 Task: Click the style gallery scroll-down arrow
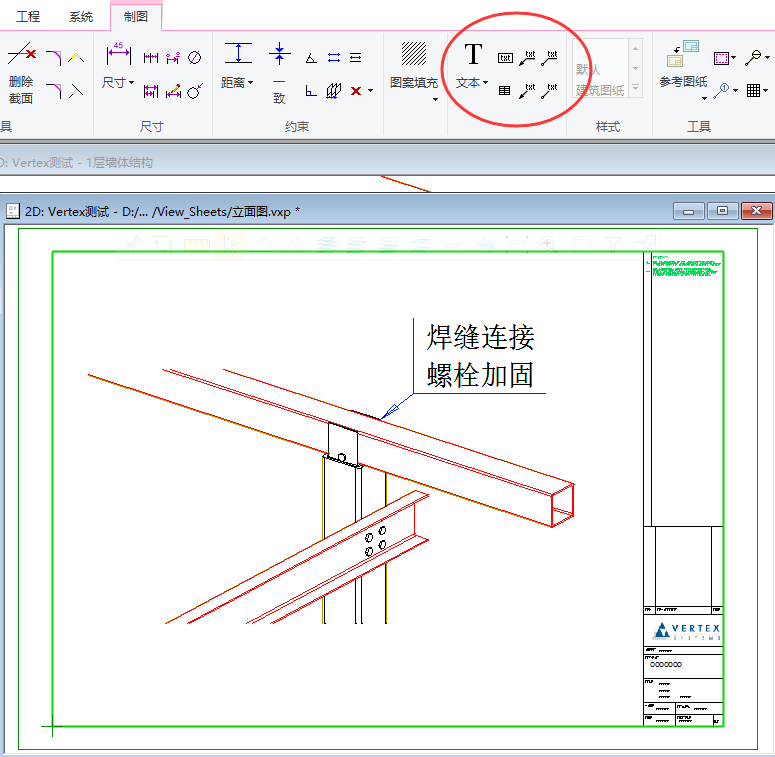pyautogui.click(x=636, y=68)
